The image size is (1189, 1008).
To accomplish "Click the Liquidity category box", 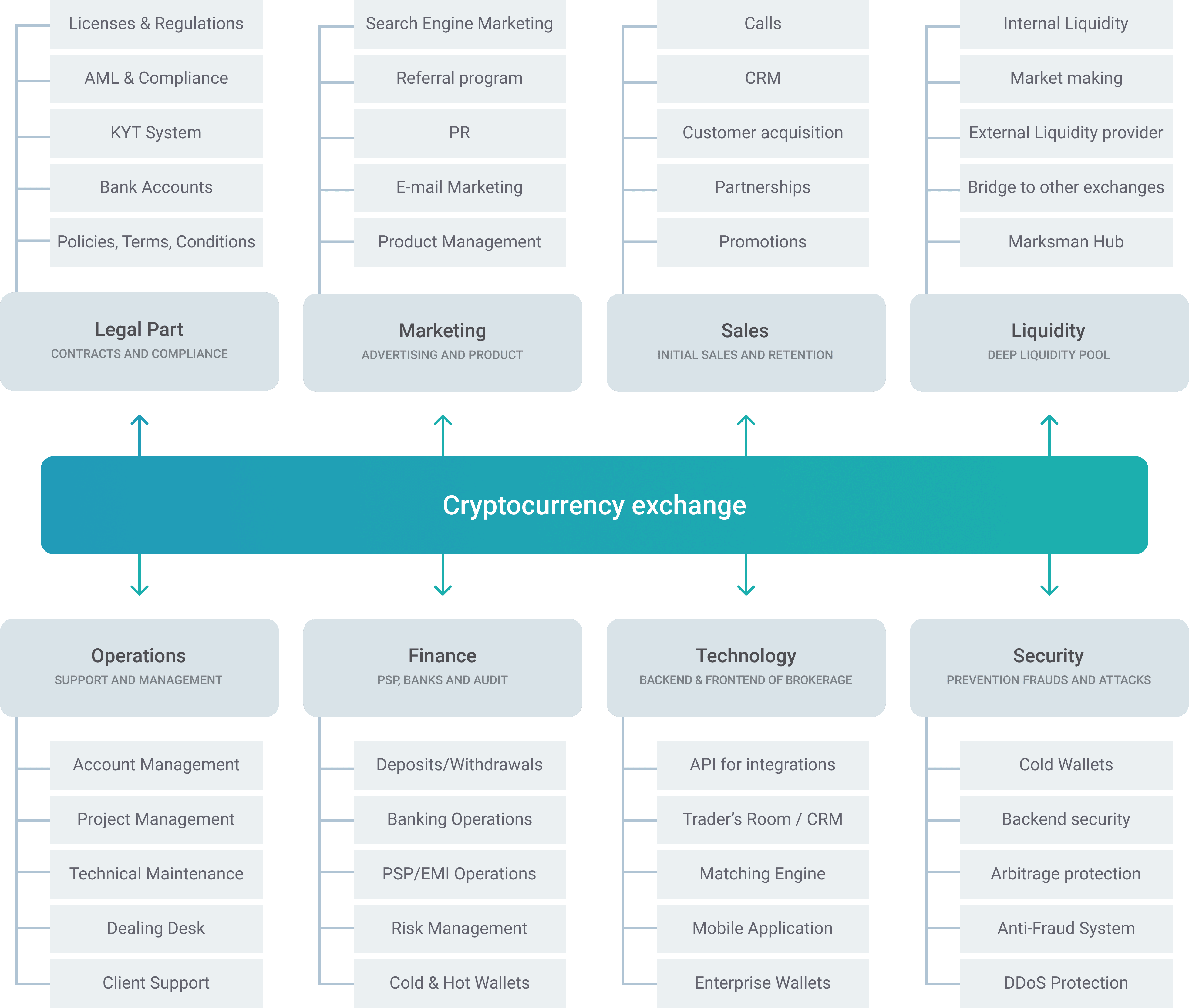I will 1049,342.
